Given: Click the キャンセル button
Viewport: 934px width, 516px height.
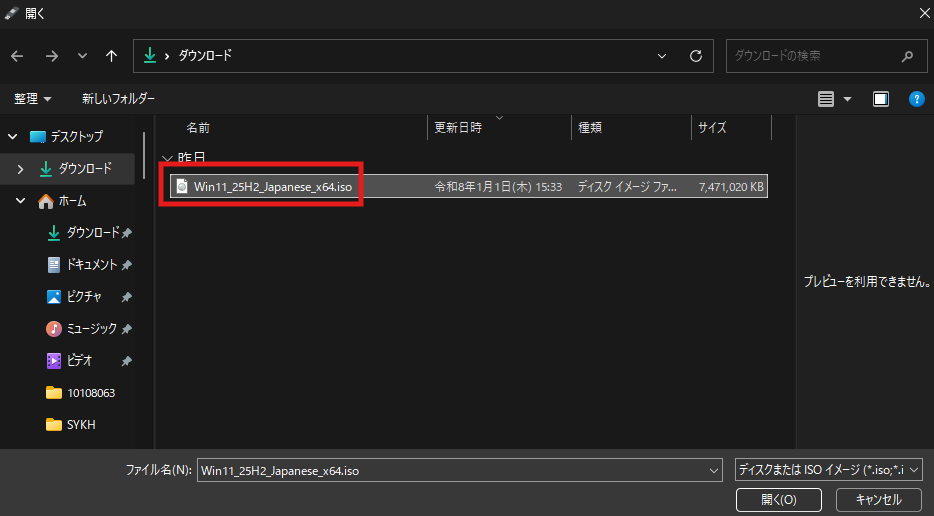Looking at the screenshot, I should [x=878, y=499].
